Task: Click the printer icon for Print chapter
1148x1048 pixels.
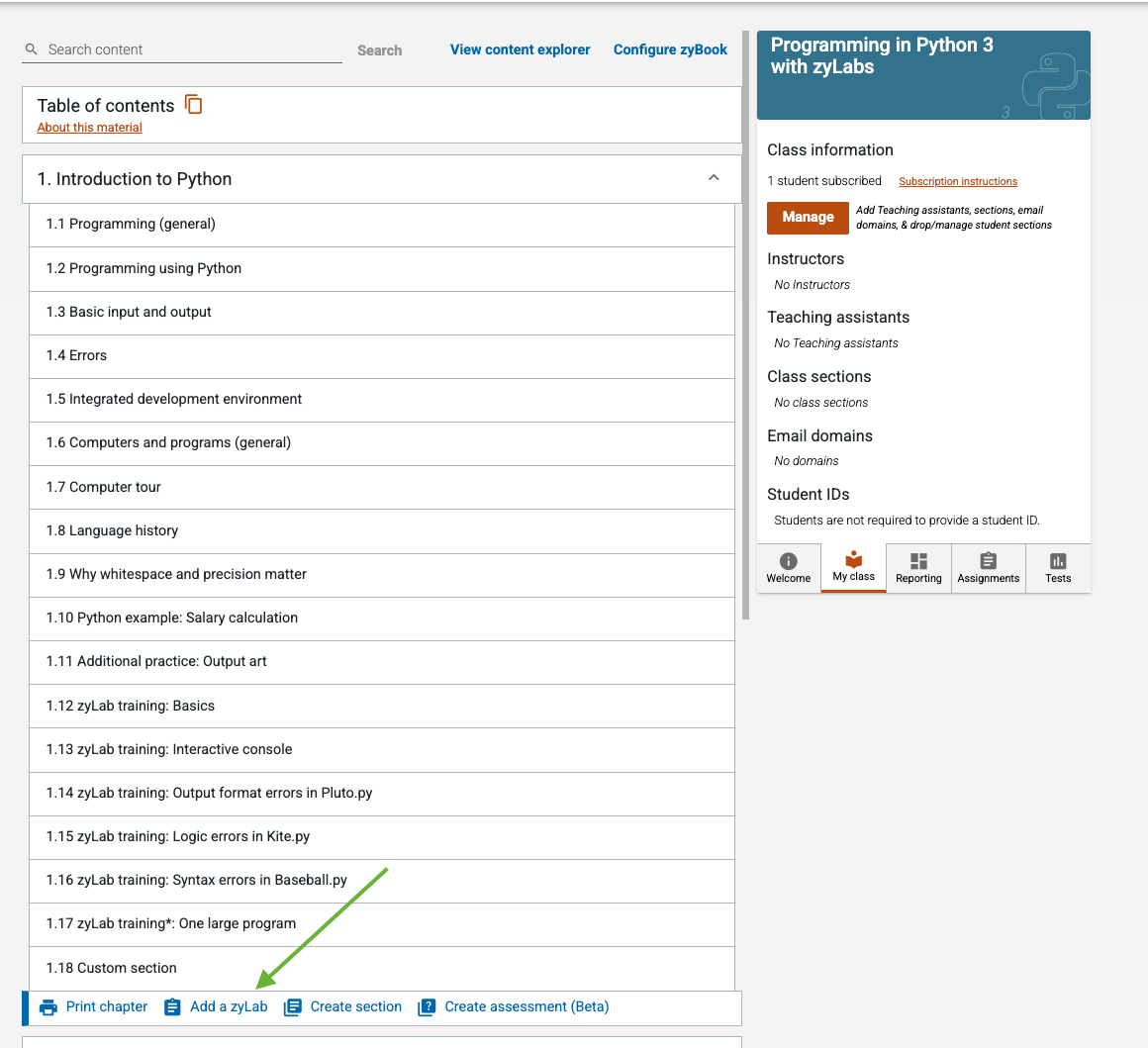Action: [48, 1007]
